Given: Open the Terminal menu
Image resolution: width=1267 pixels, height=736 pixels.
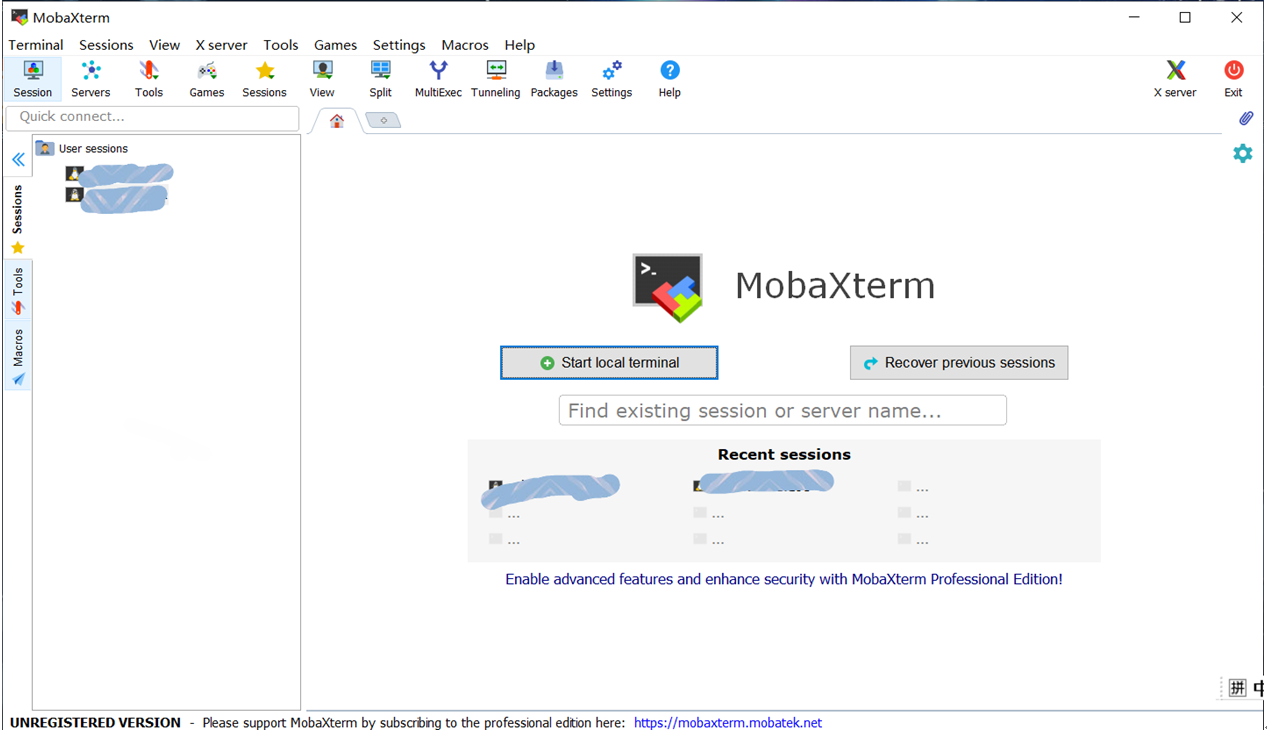Looking at the screenshot, I should pyautogui.click(x=36, y=45).
